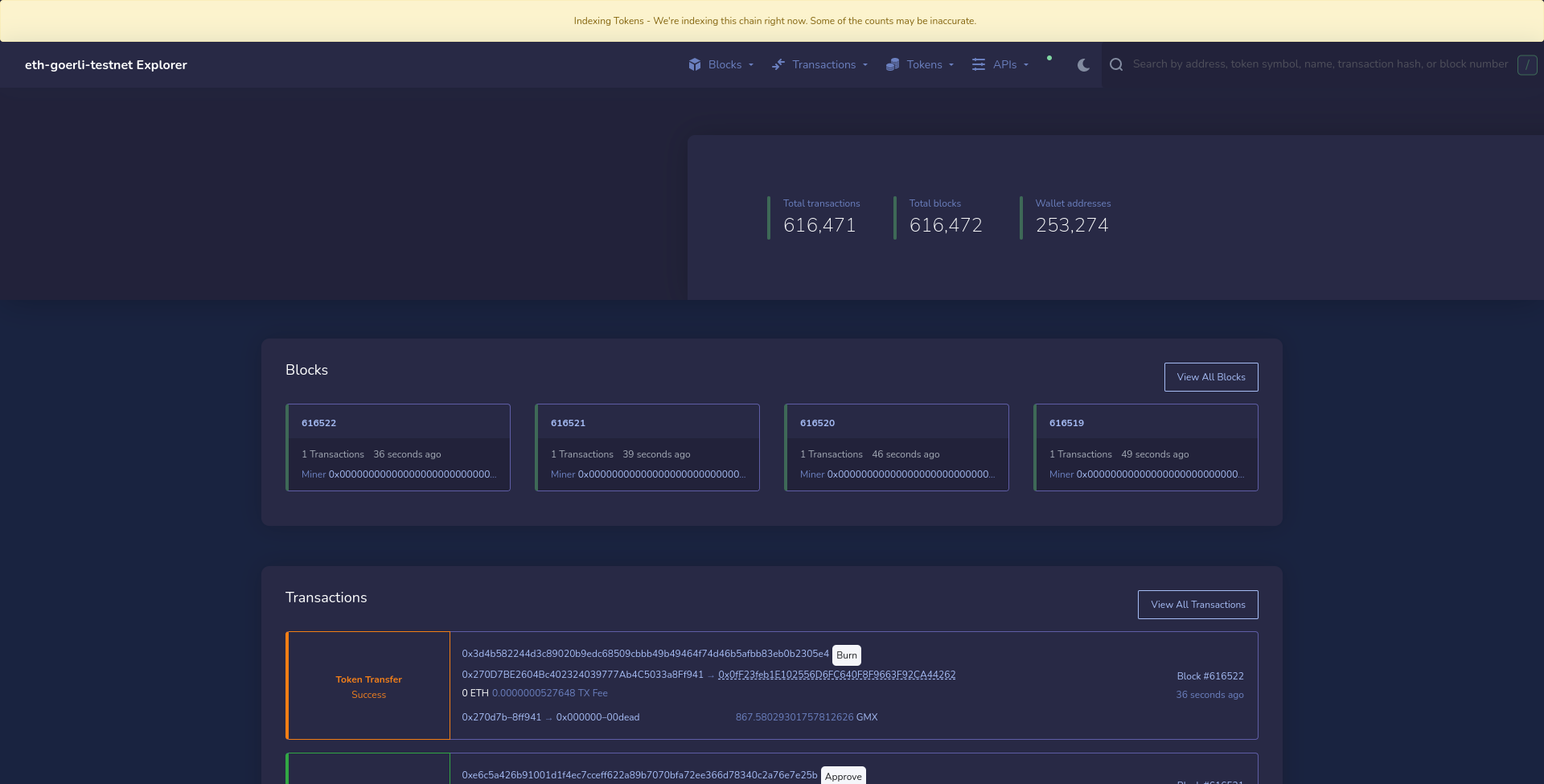Viewport: 1544px width, 784px height.
Task: Click the View All Blocks button
Action: pos(1211,377)
